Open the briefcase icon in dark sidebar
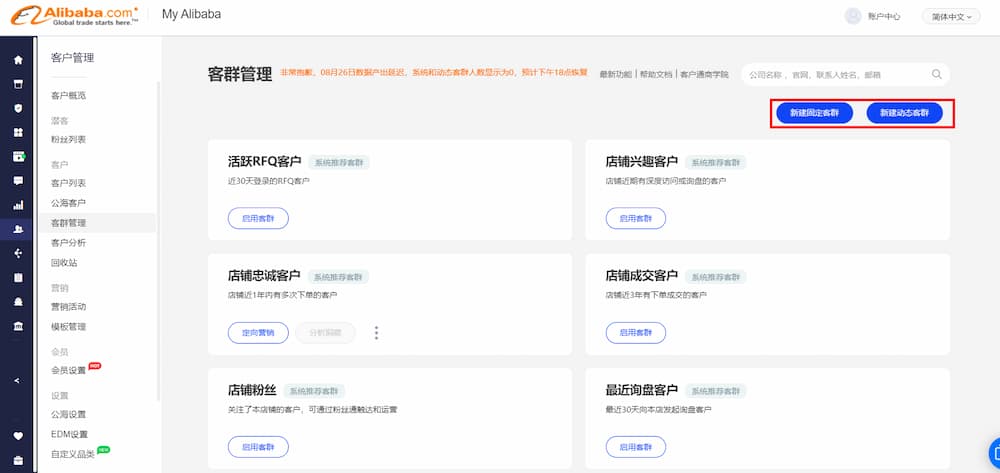 18,460
